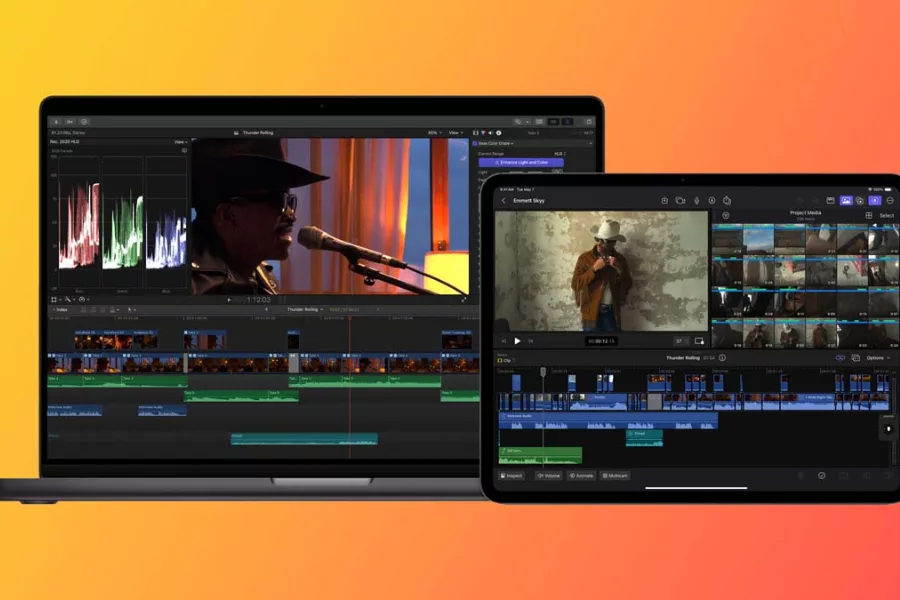Screen dimensions: 900x600
Task: Click the red playhead in Mac timeline
Action: click(x=350, y=385)
